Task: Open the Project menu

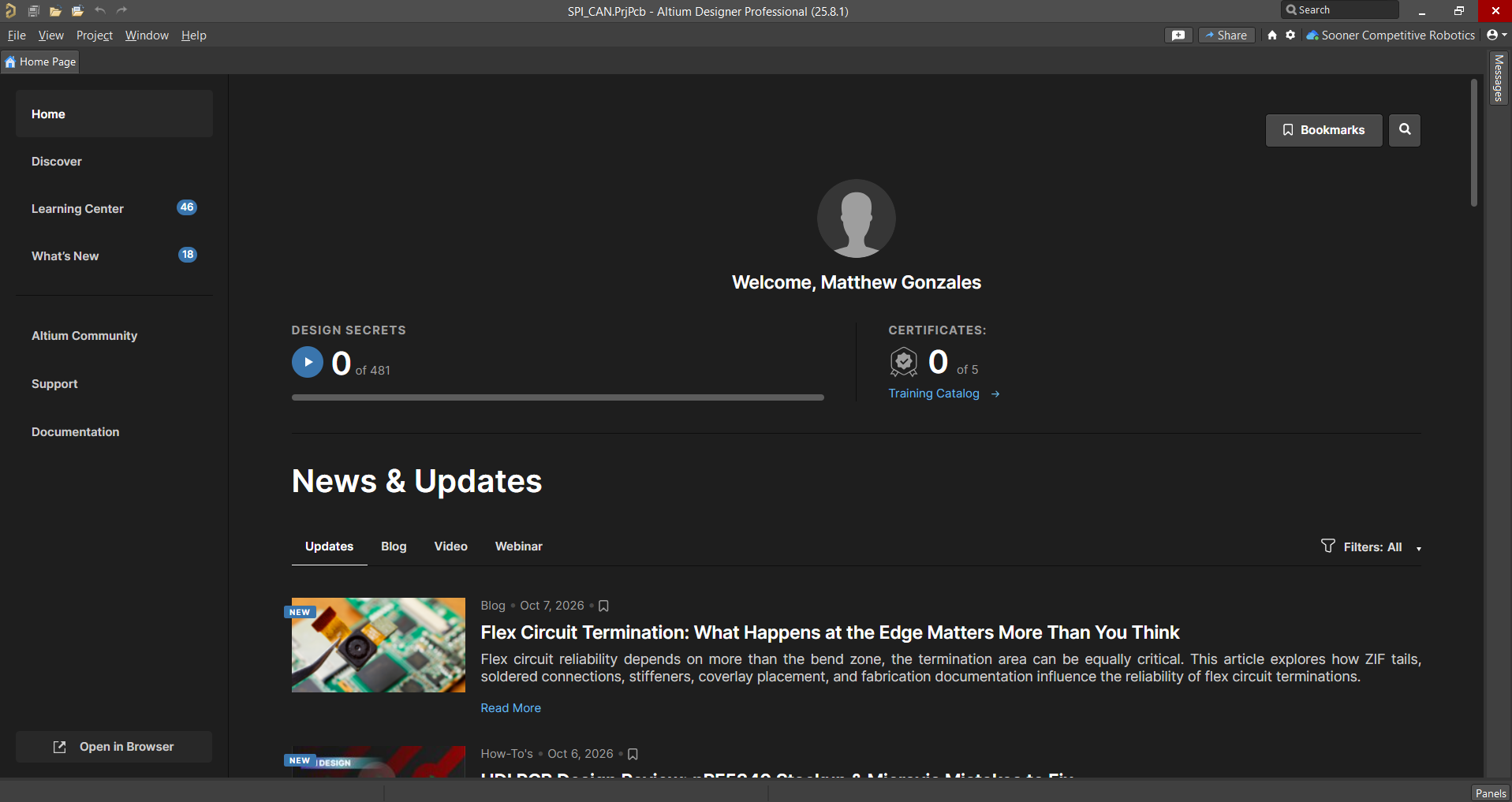Action: point(95,35)
